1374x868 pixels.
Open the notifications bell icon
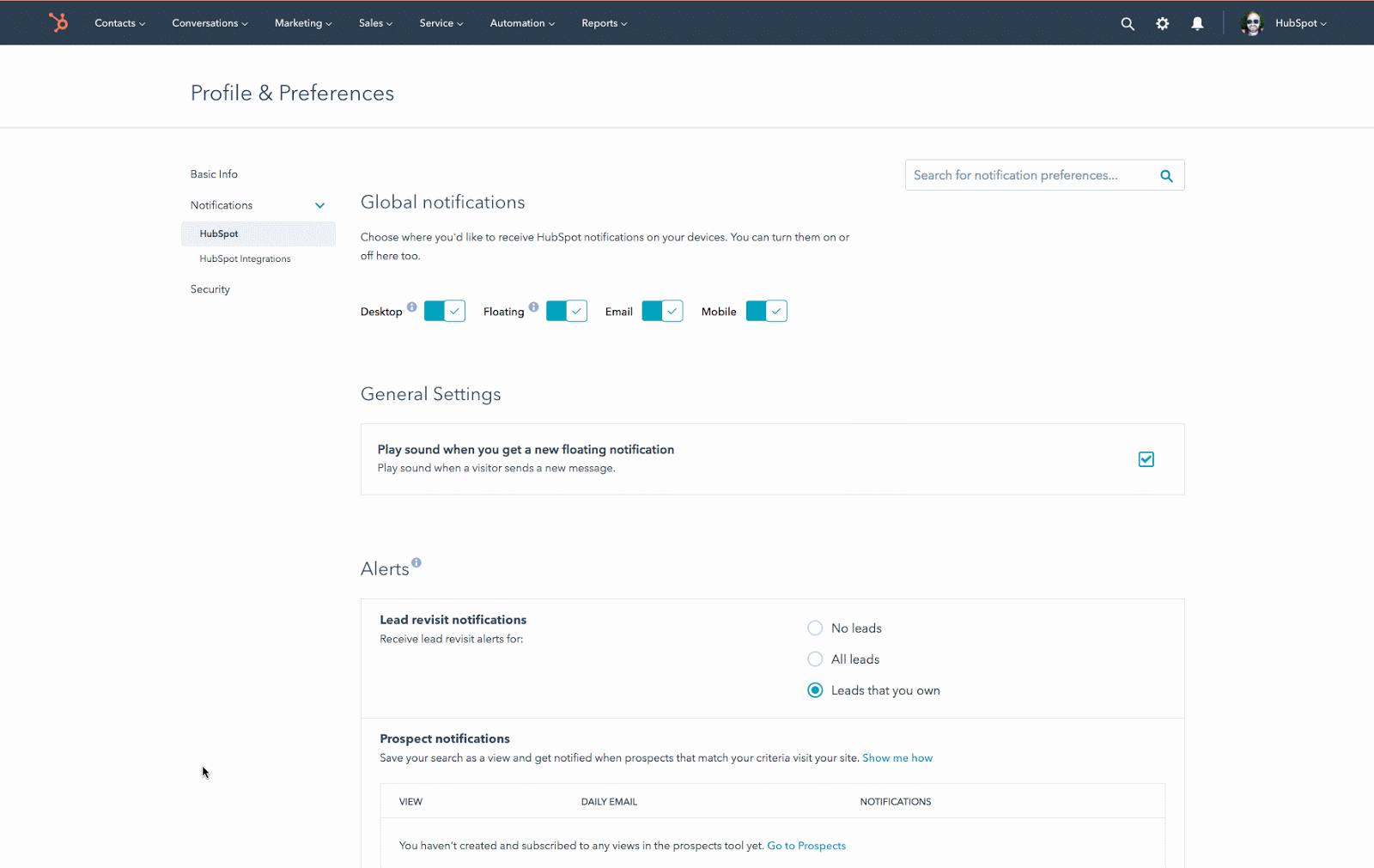[x=1197, y=24]
